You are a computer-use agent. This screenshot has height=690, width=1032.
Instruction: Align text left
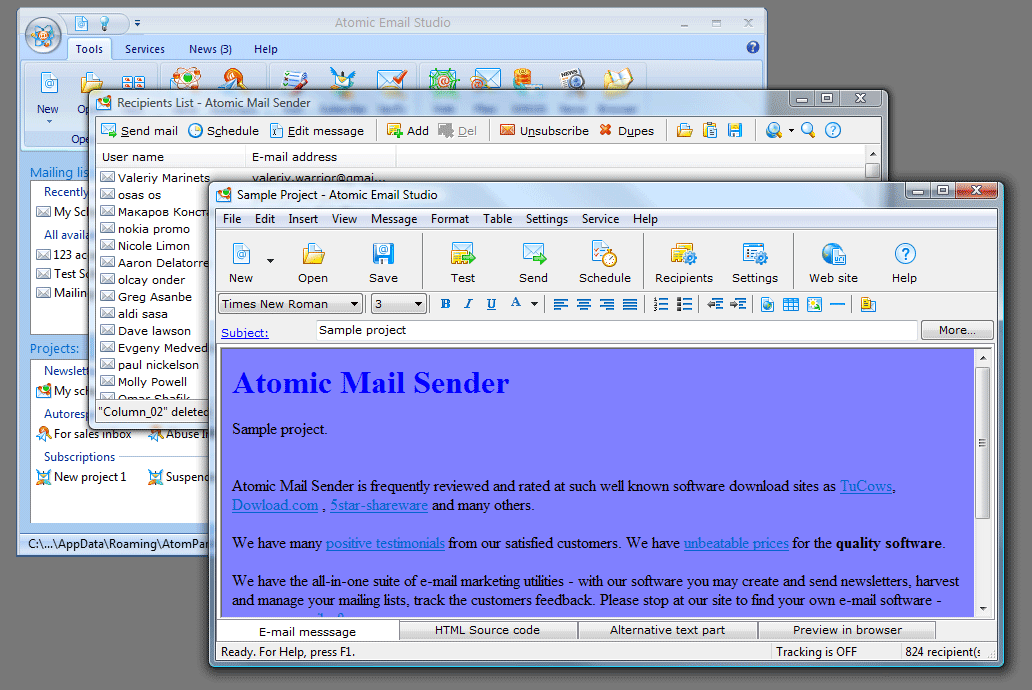point(560,304)
